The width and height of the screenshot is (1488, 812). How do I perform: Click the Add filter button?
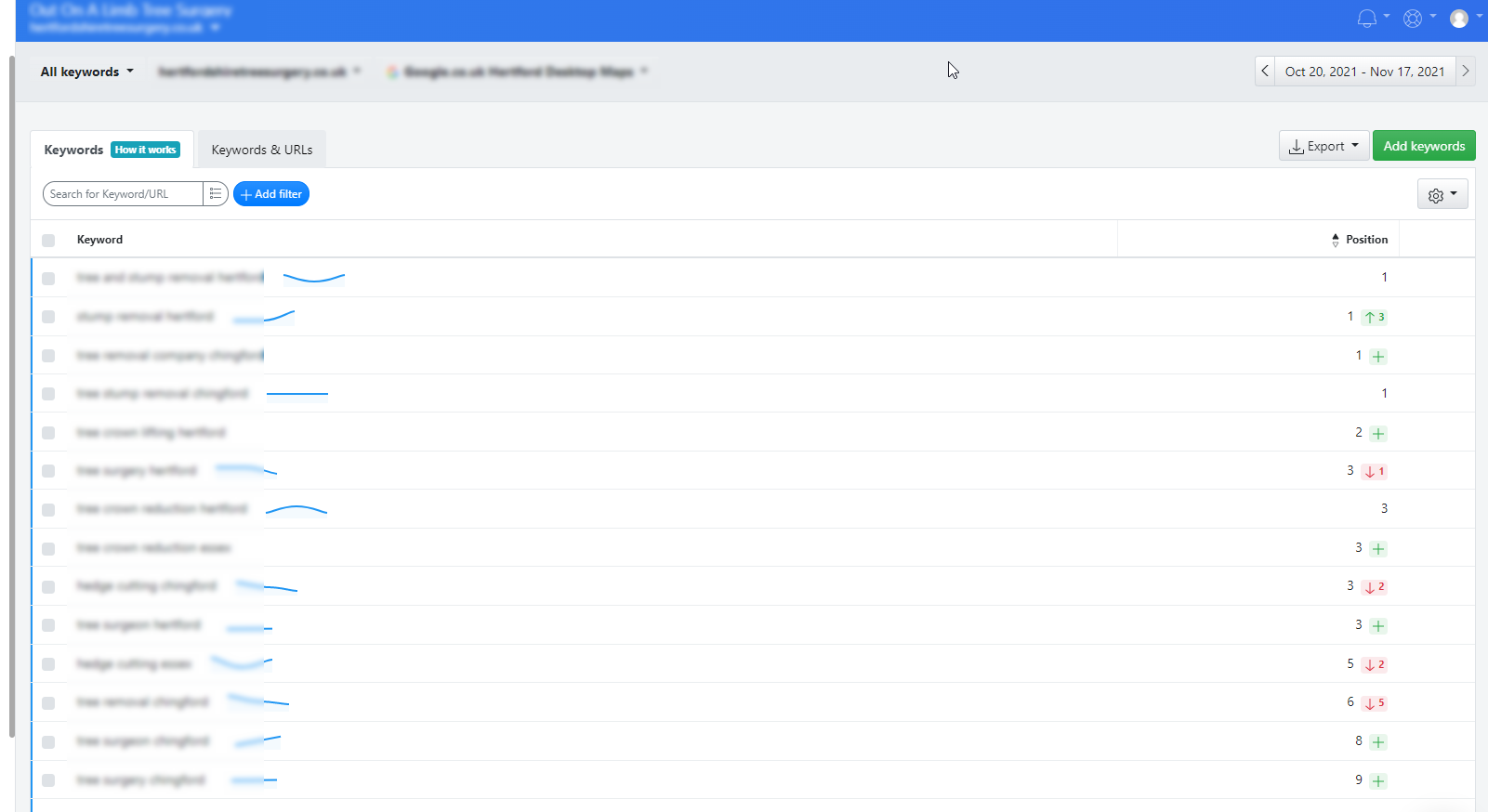pos(271,194)
